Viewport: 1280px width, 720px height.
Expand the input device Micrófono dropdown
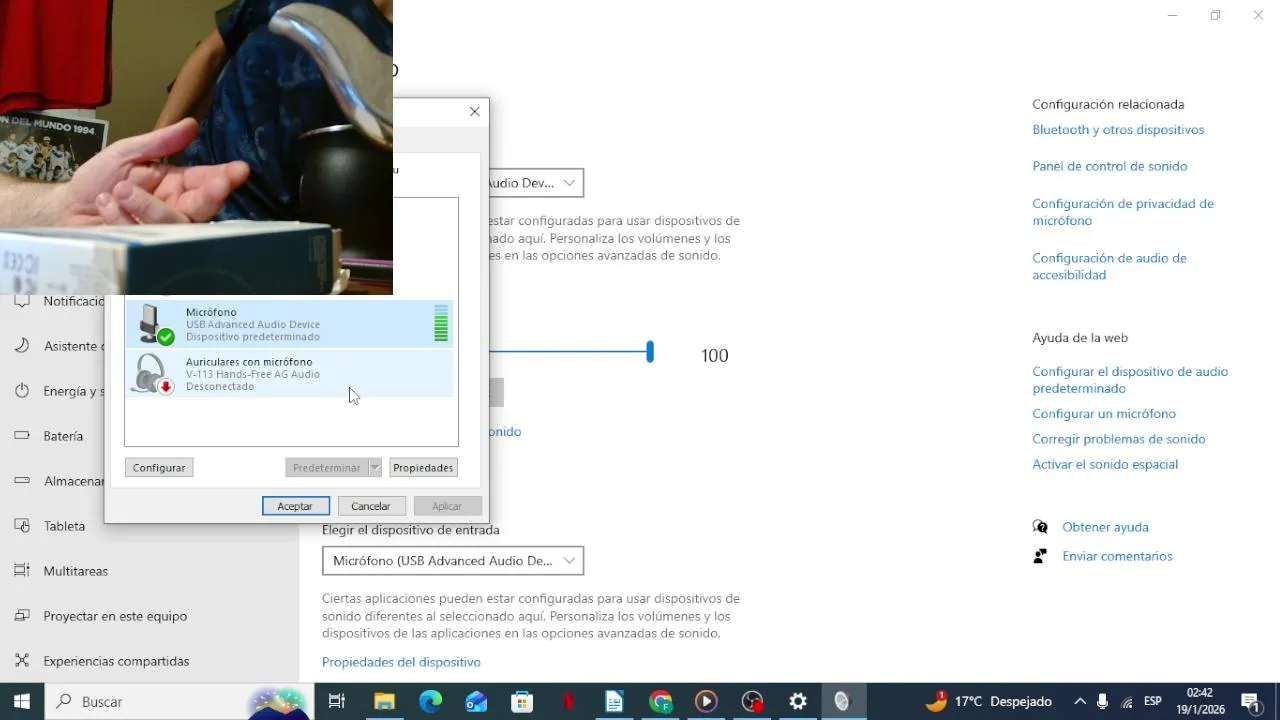[x=453, y=561]
